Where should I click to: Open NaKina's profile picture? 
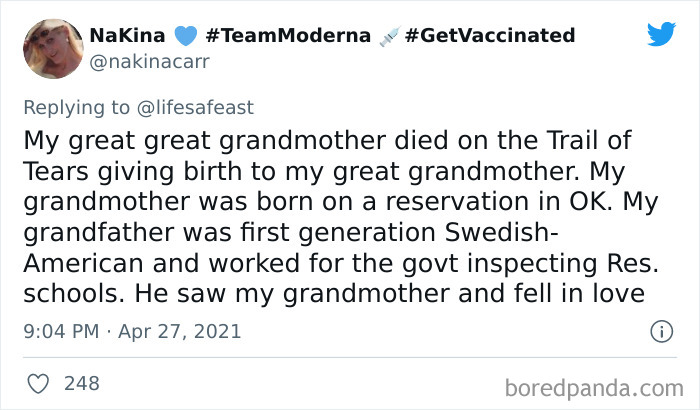53,49
